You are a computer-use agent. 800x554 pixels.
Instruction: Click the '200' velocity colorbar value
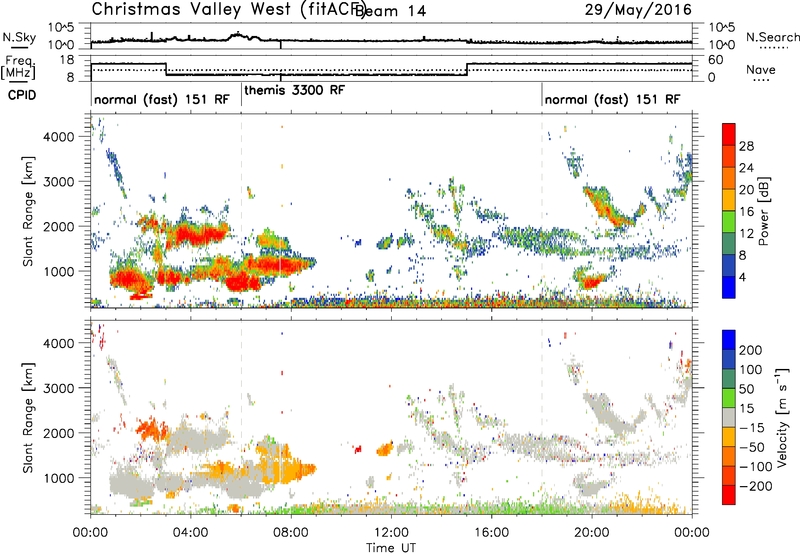[751, 350]
